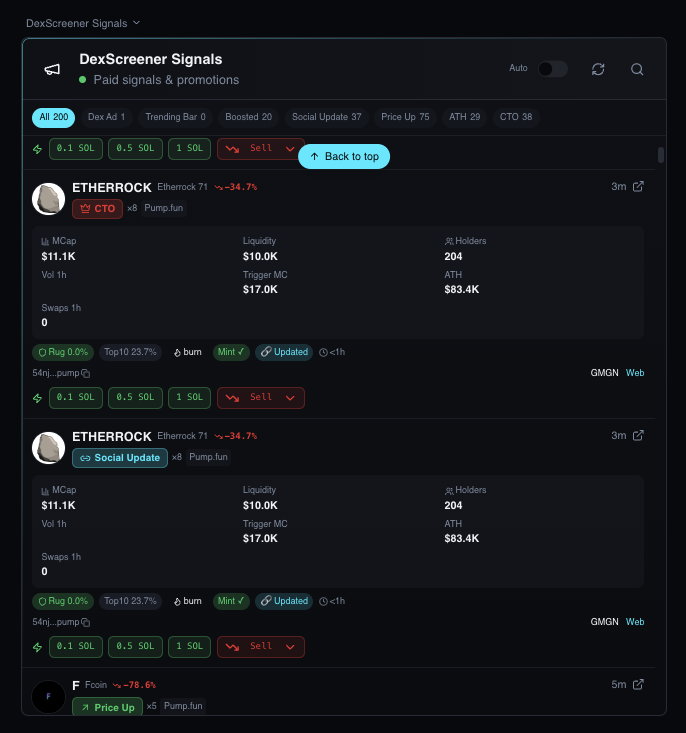Click the <1h clock icon on CTO card
Image resolution: width=686 pixels, height=733 pixels.
click(x=323, y=352)
